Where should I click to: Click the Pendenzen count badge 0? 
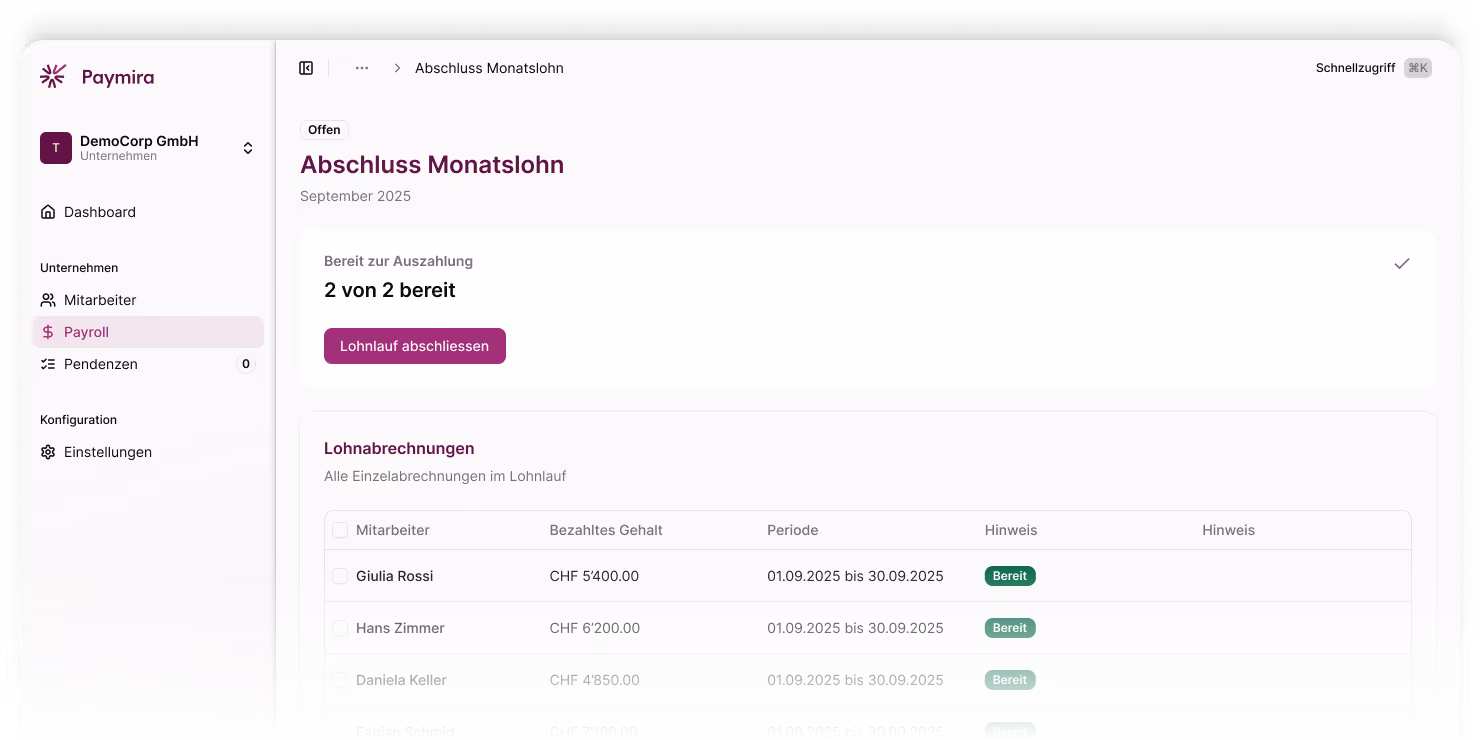click(246, 364)
